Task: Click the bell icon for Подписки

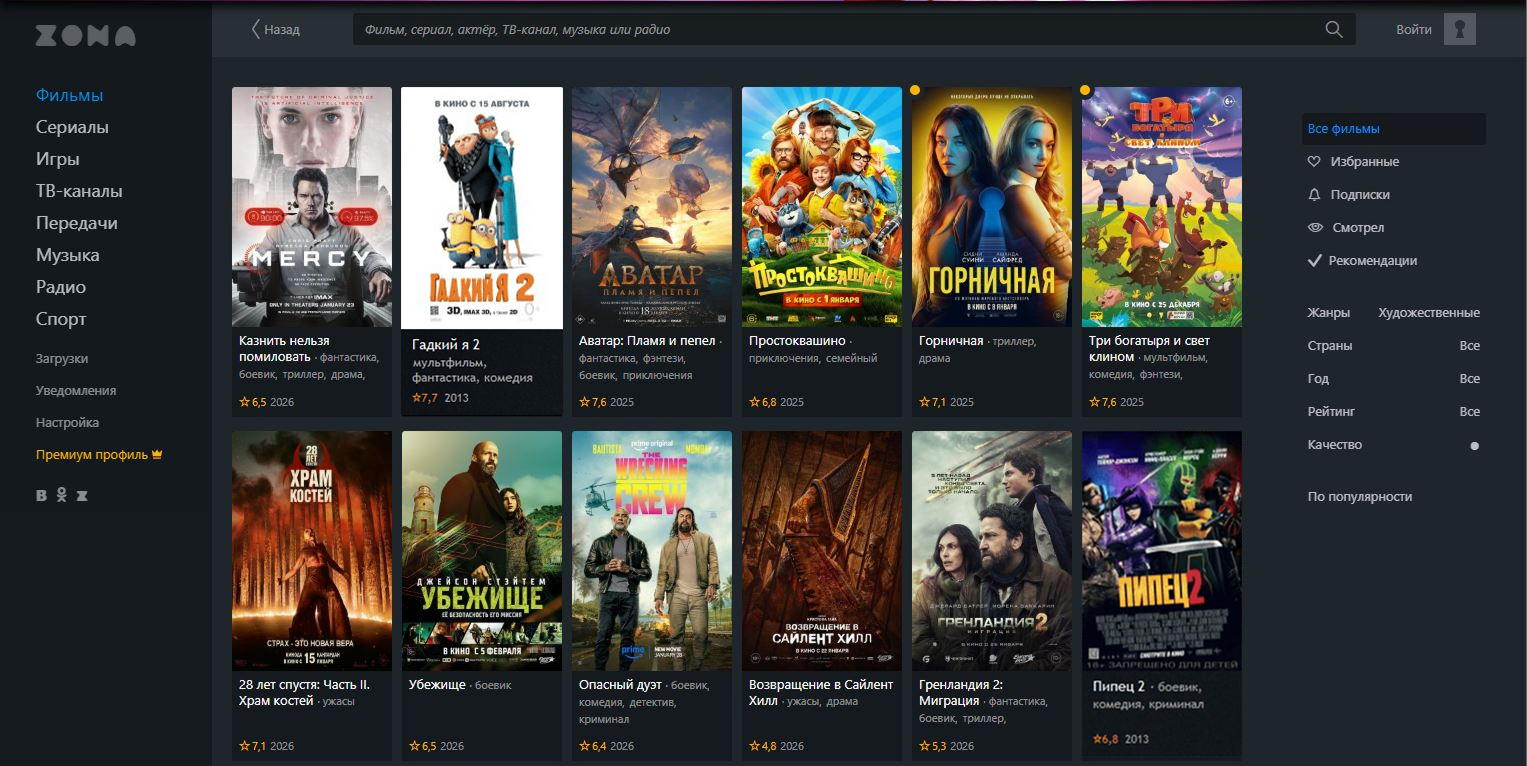Action: click(x=1315, y=195)
